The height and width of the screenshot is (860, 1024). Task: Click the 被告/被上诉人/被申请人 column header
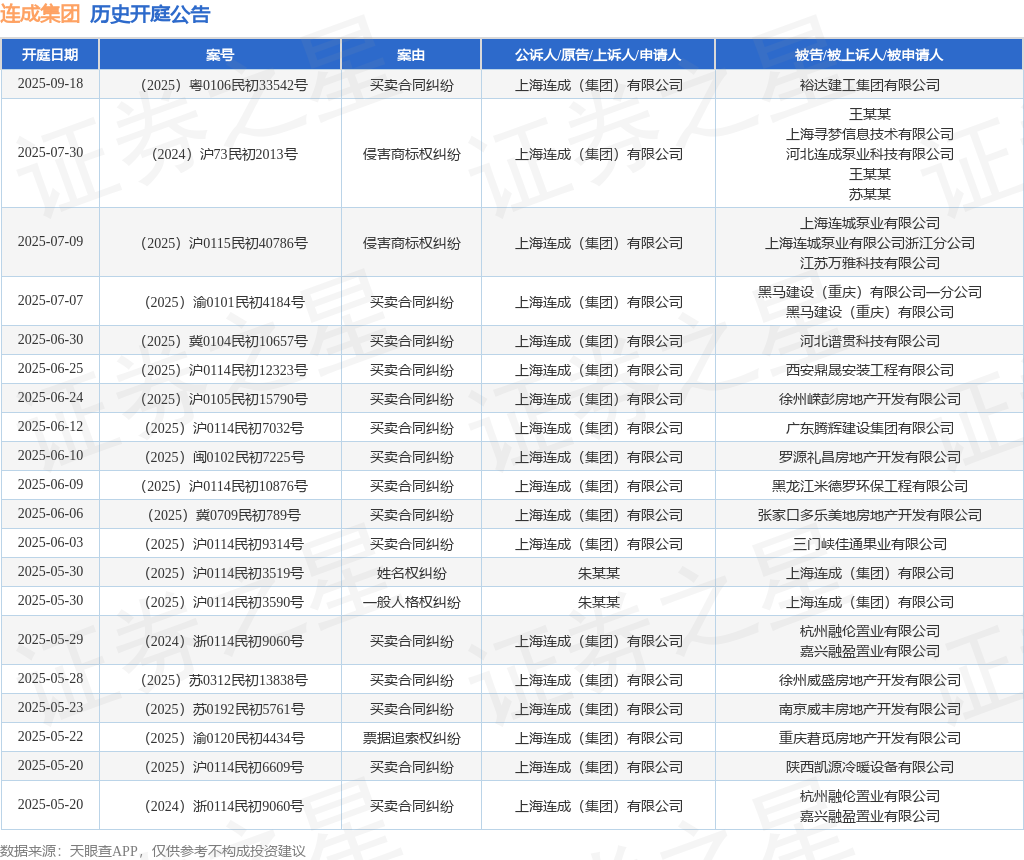click(869, 55)
